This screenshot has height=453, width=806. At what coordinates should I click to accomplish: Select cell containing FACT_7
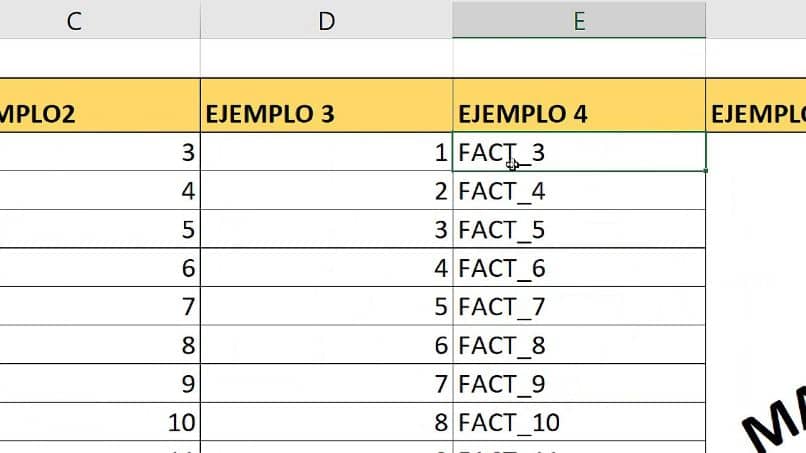(578, 306)
